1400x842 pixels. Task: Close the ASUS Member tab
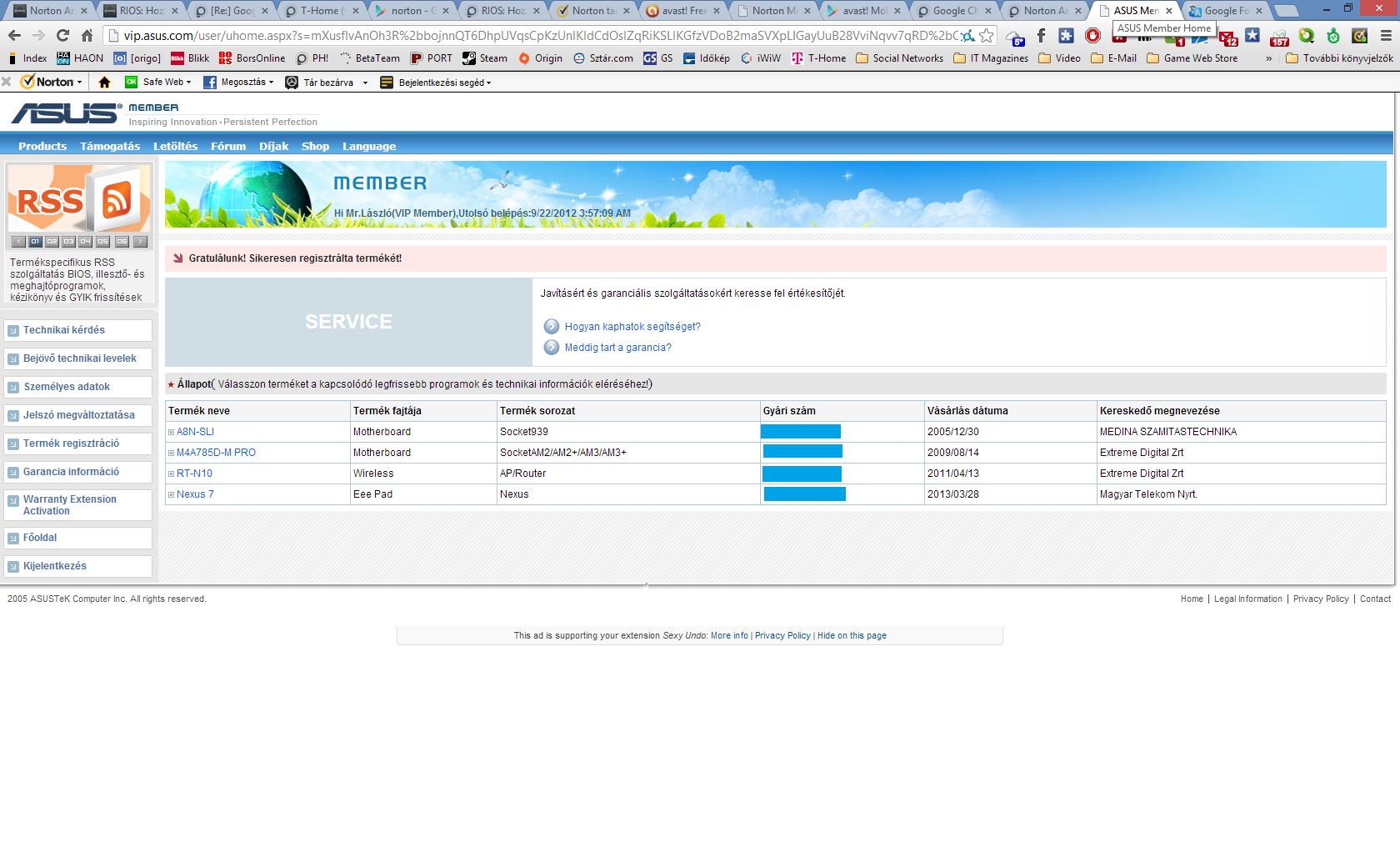[1169, 11]
